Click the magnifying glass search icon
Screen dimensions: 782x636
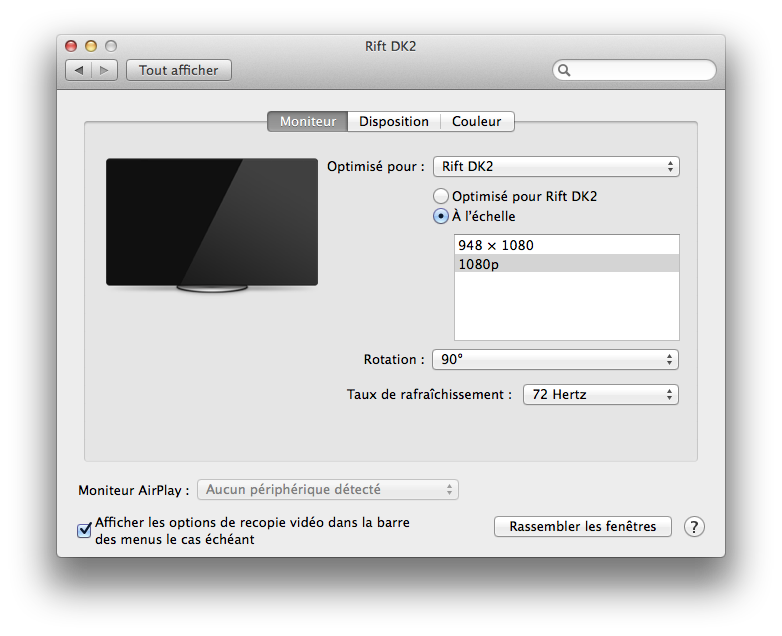coord(564,70)
